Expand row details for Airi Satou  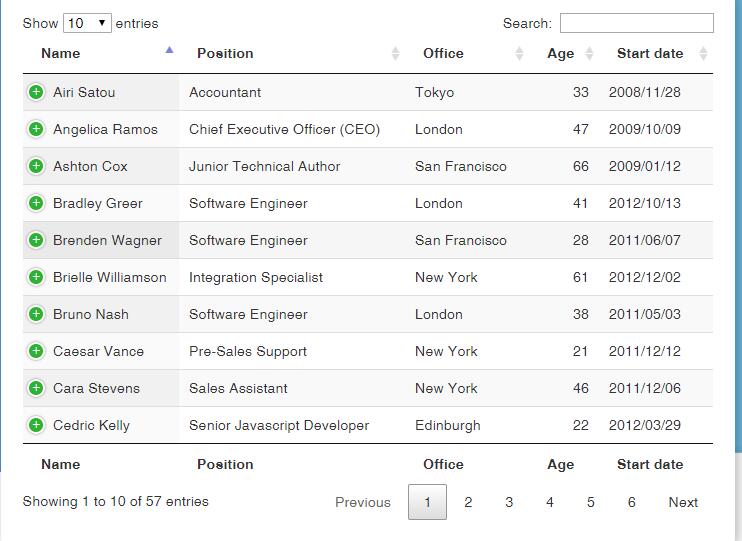tap(36, 92)
